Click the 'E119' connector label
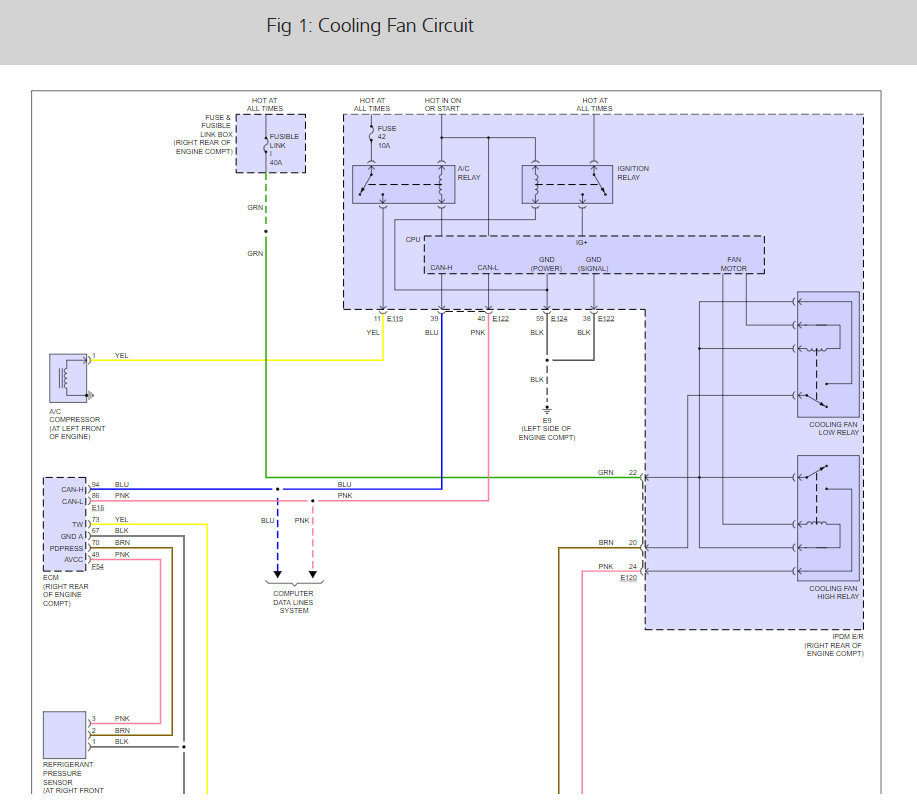917x812 pixels. pyautogui.click(x=395, y=319)
